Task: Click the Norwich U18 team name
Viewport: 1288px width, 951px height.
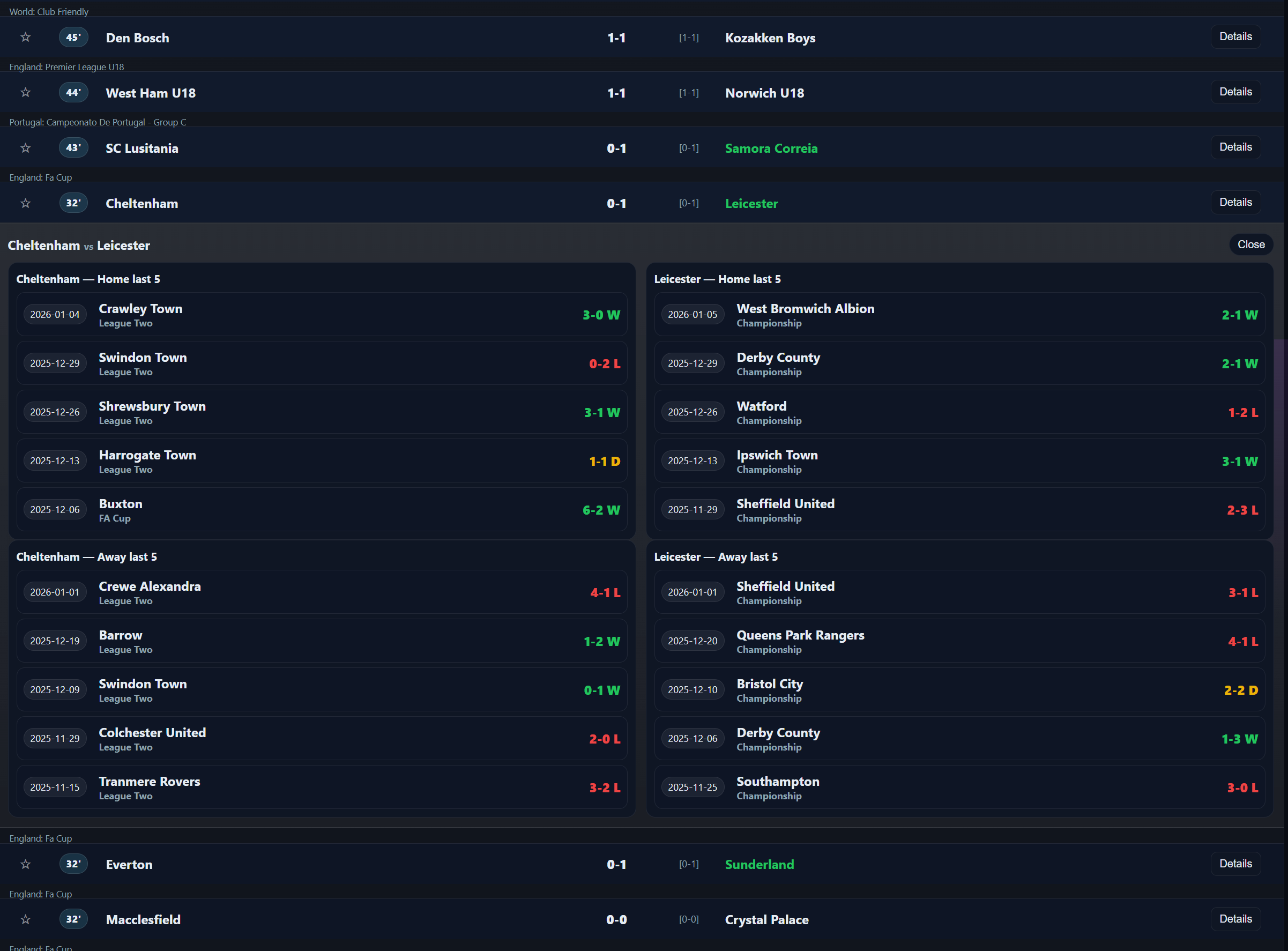Action: (764, 93)
